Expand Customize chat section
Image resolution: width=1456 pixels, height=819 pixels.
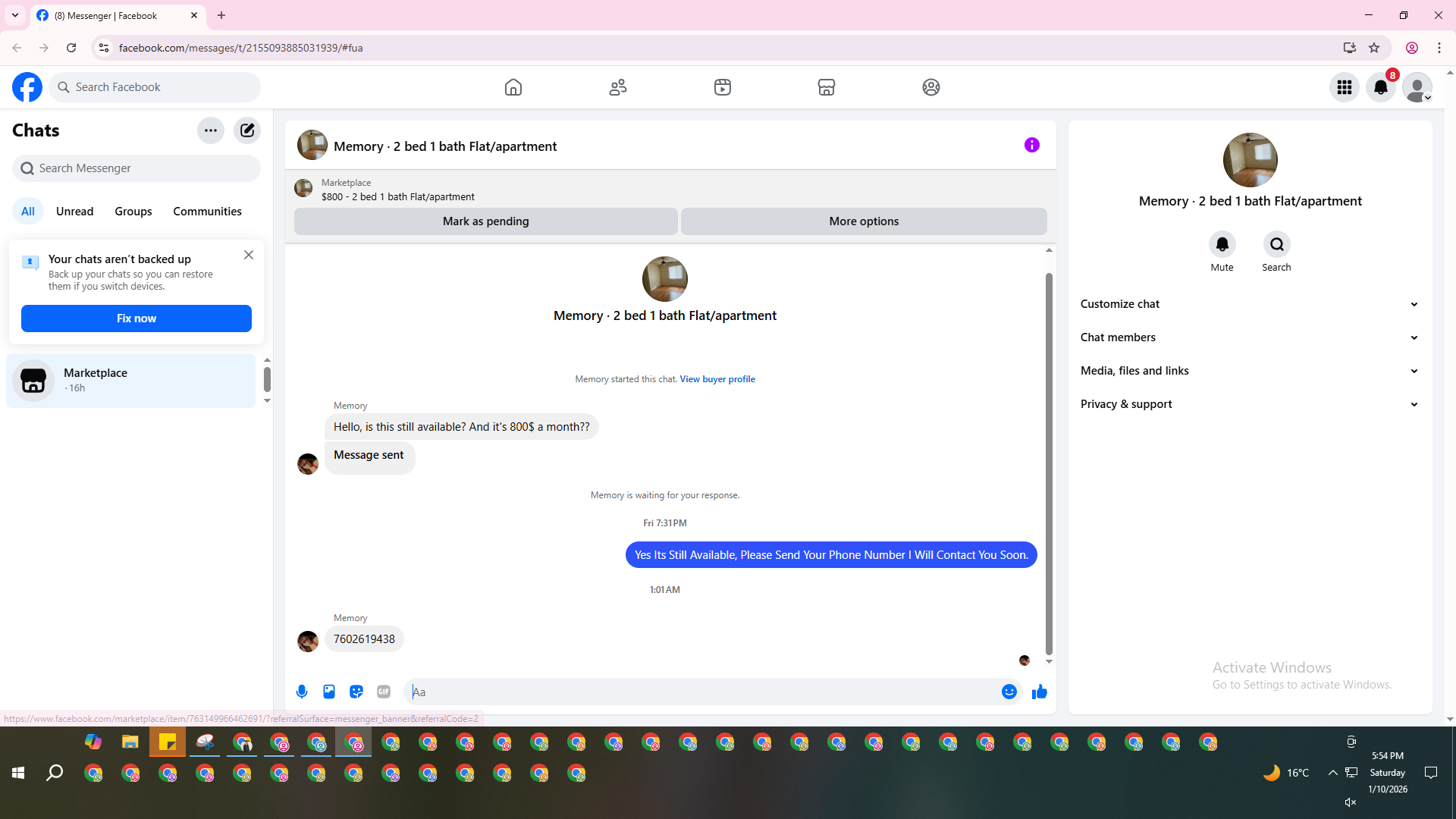click(1249, 304)
